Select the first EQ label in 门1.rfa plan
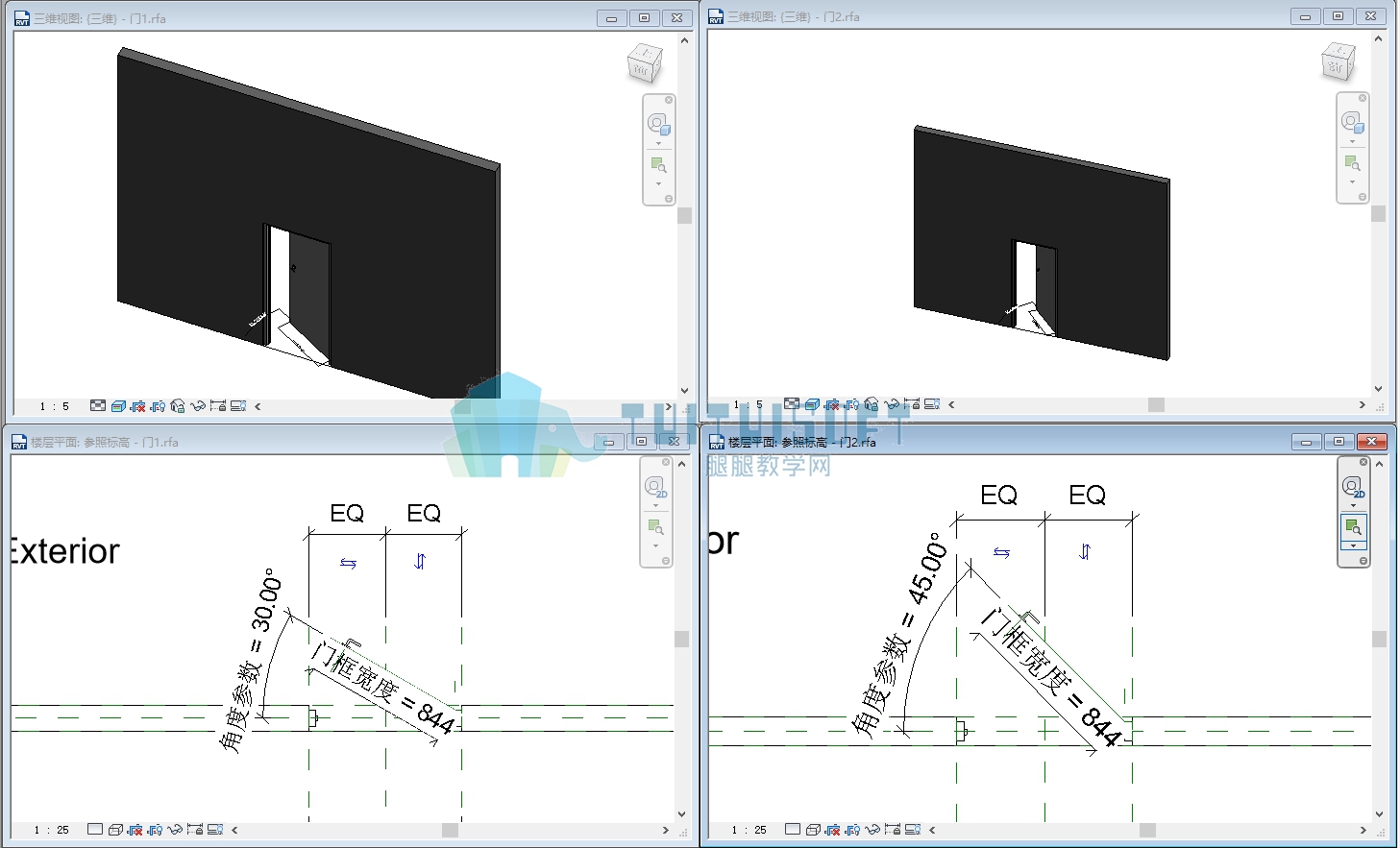 [x=347, y=513]
